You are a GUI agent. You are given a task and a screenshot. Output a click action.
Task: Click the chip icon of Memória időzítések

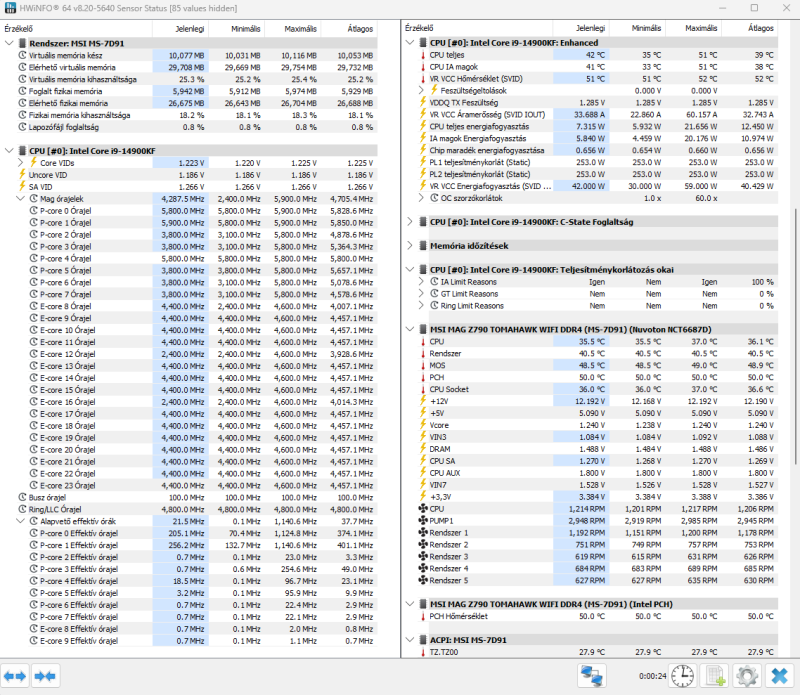point(423,246)
